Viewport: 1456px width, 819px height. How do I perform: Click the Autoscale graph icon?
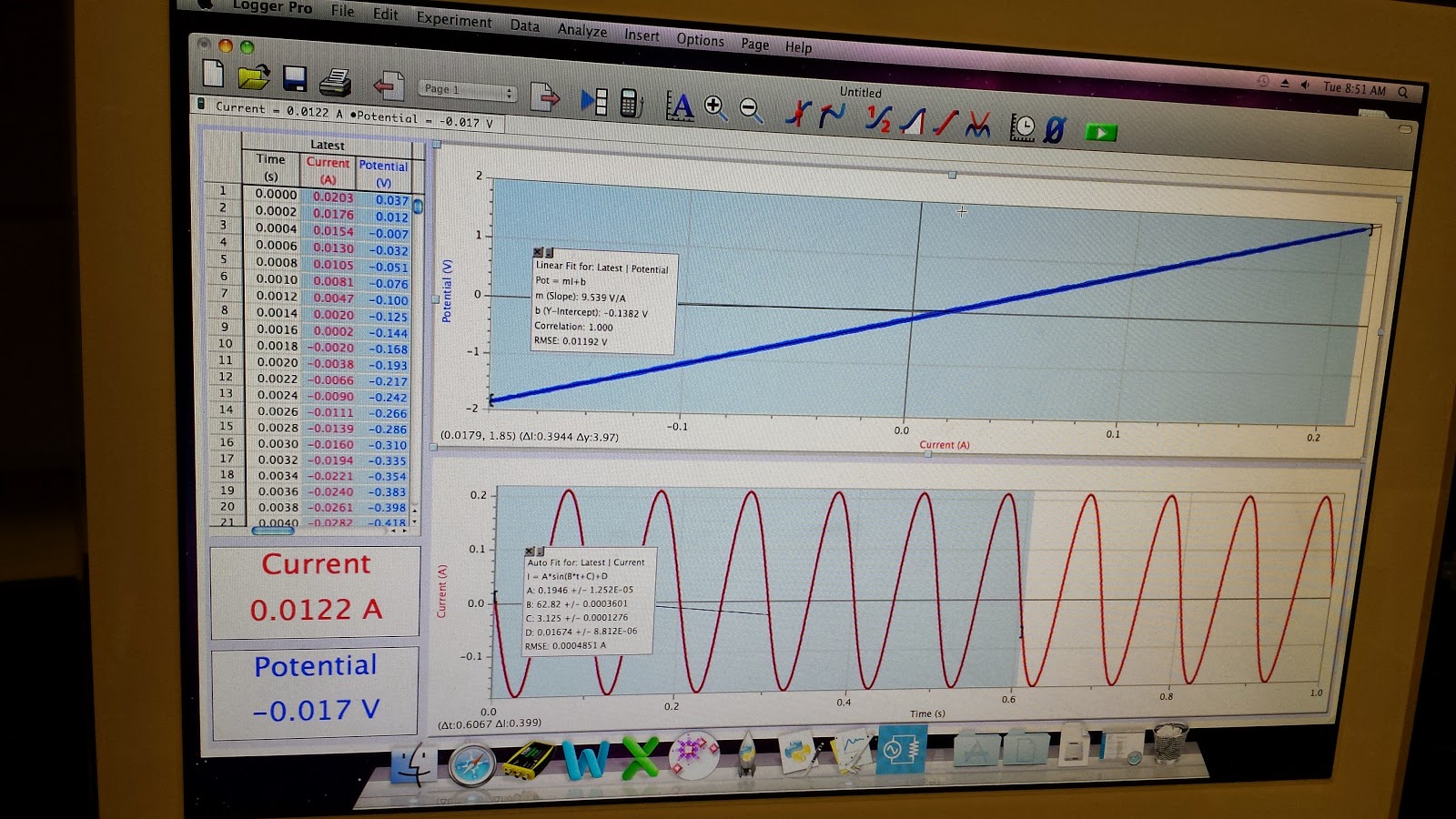pos(679,106)
